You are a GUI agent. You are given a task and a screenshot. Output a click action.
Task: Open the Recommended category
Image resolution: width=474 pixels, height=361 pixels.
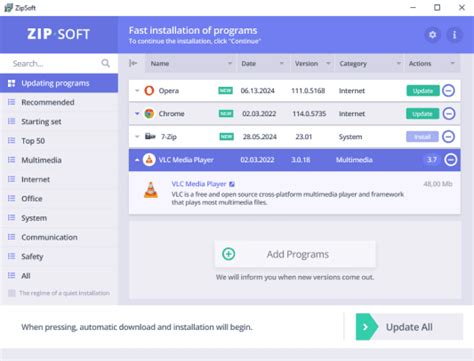[59, 102]
